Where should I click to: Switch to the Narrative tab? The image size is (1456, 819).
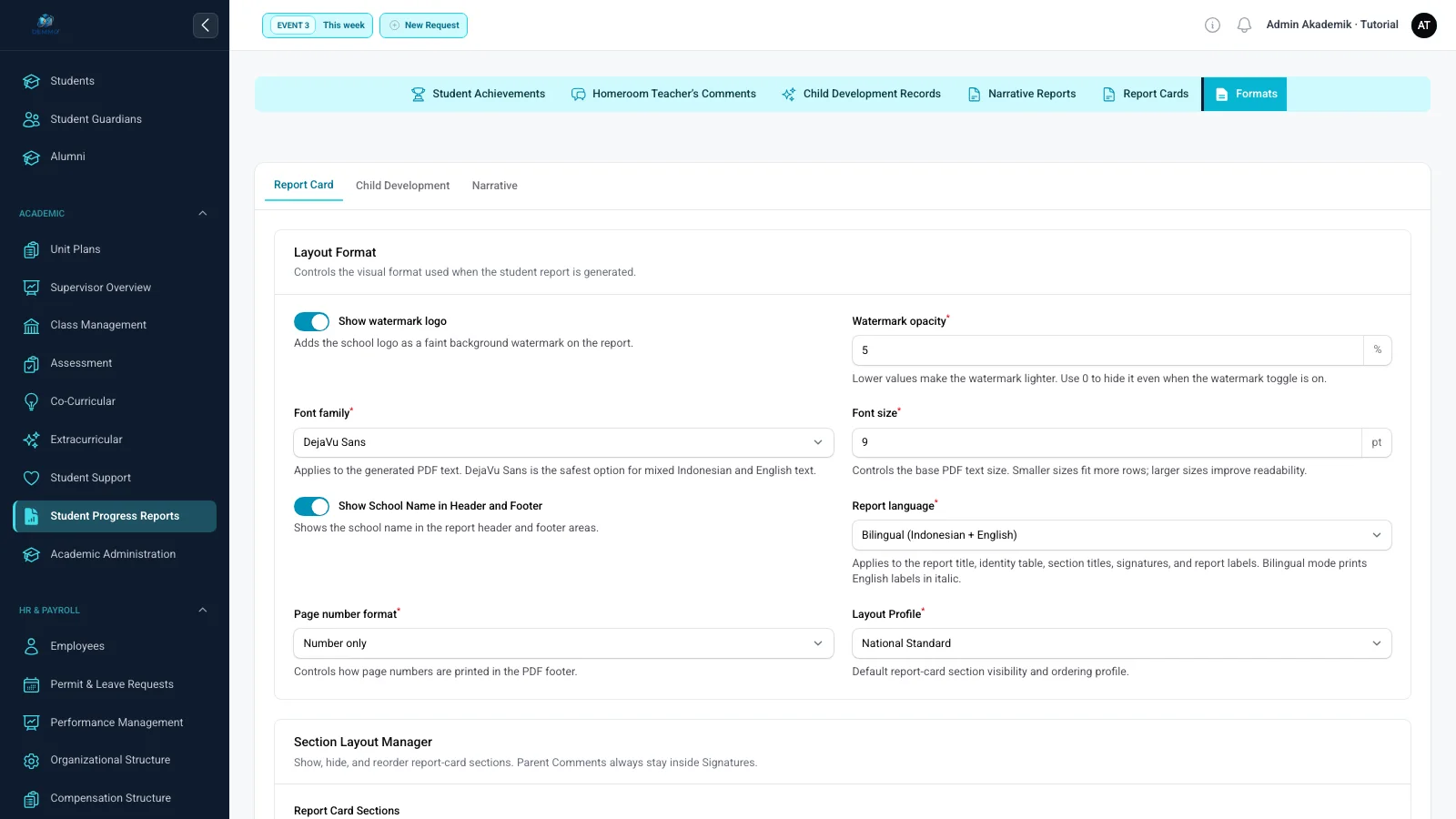494,186
